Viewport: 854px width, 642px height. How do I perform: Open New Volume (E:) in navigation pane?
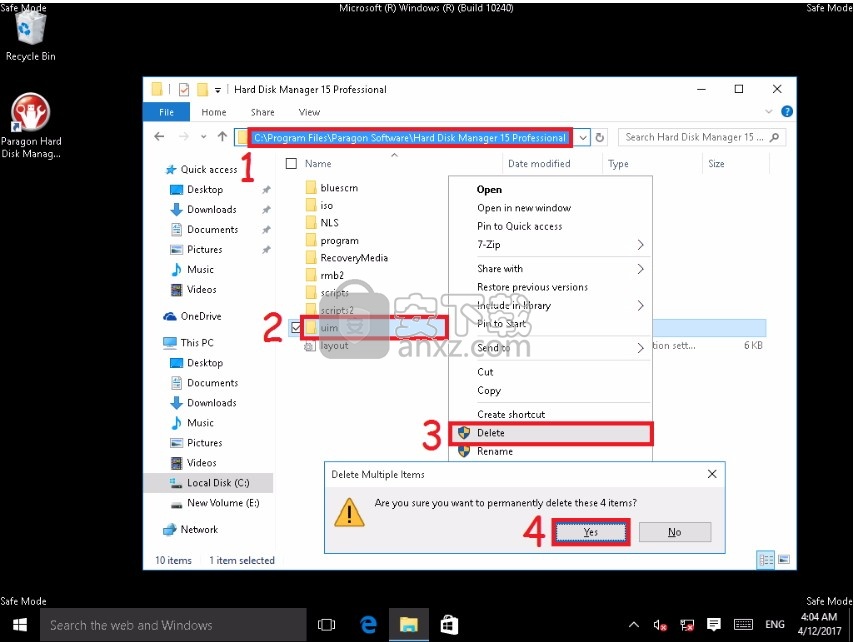coord(216,503)
